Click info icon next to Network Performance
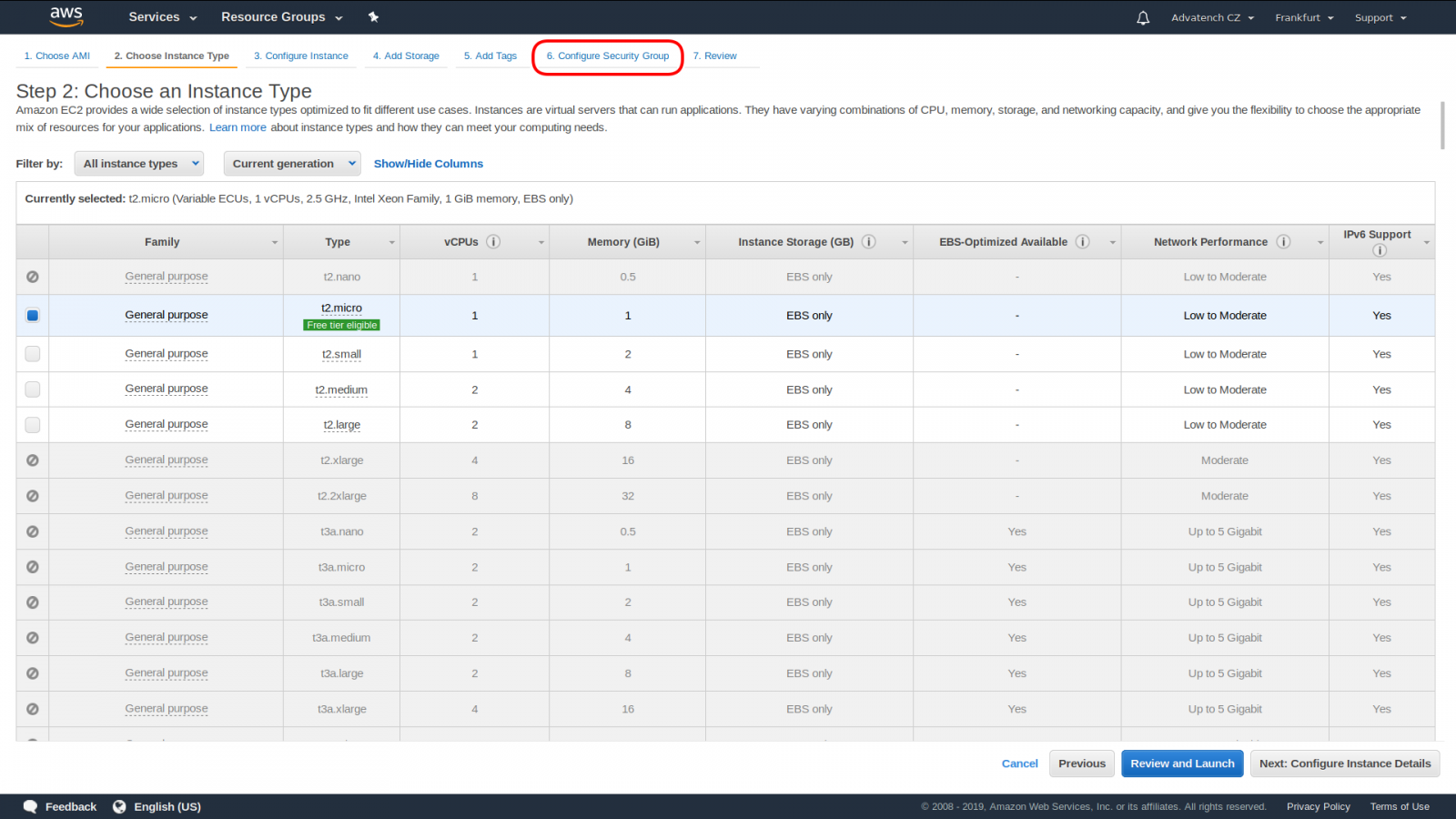Screen dimensions: 1456x819 (x=1283, y=242)
